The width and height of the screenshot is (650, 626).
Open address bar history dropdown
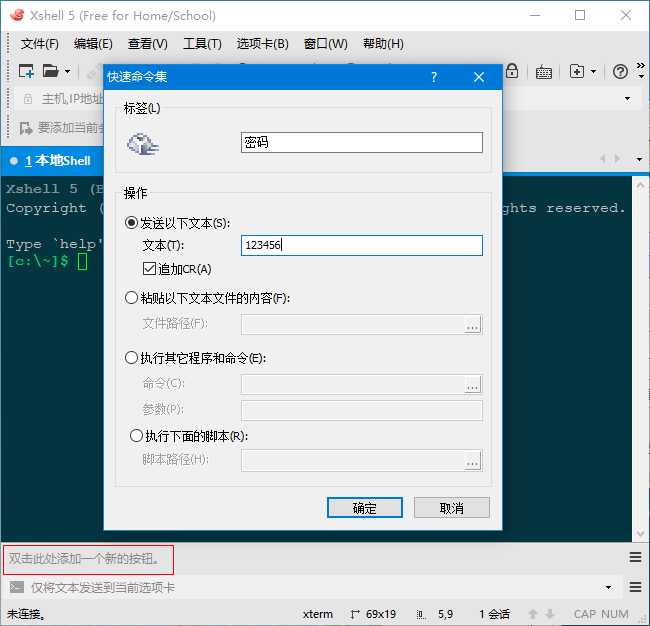click(628, 99)
